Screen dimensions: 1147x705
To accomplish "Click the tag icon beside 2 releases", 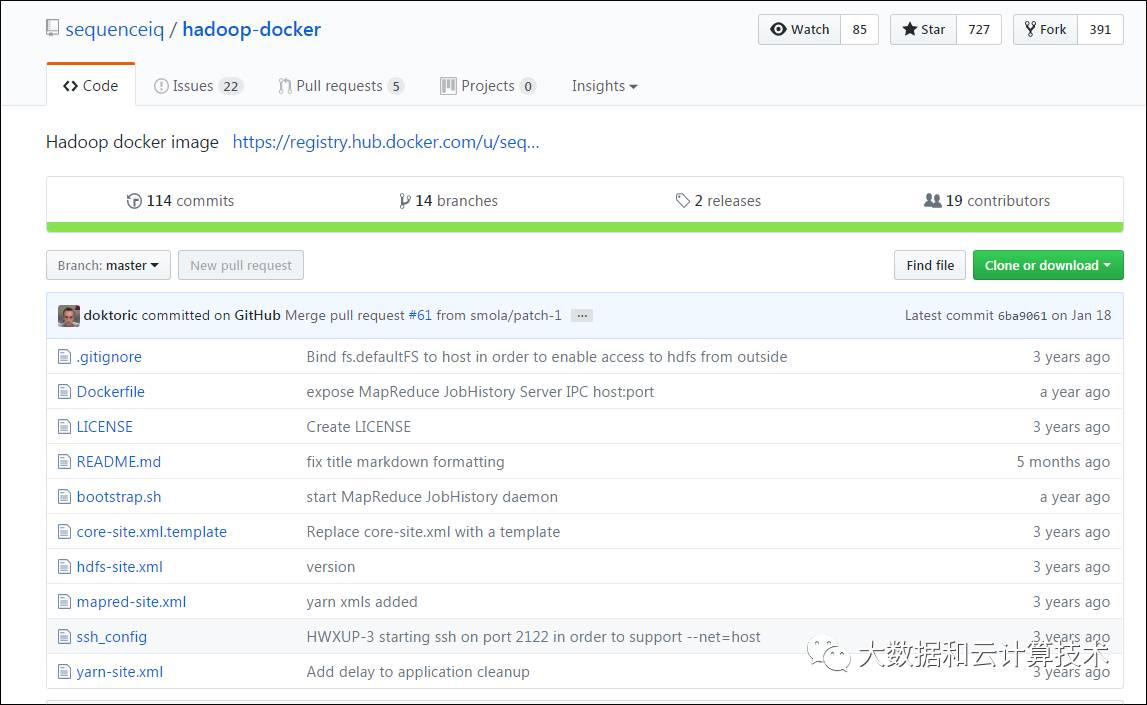I will [x=682, y=201].
